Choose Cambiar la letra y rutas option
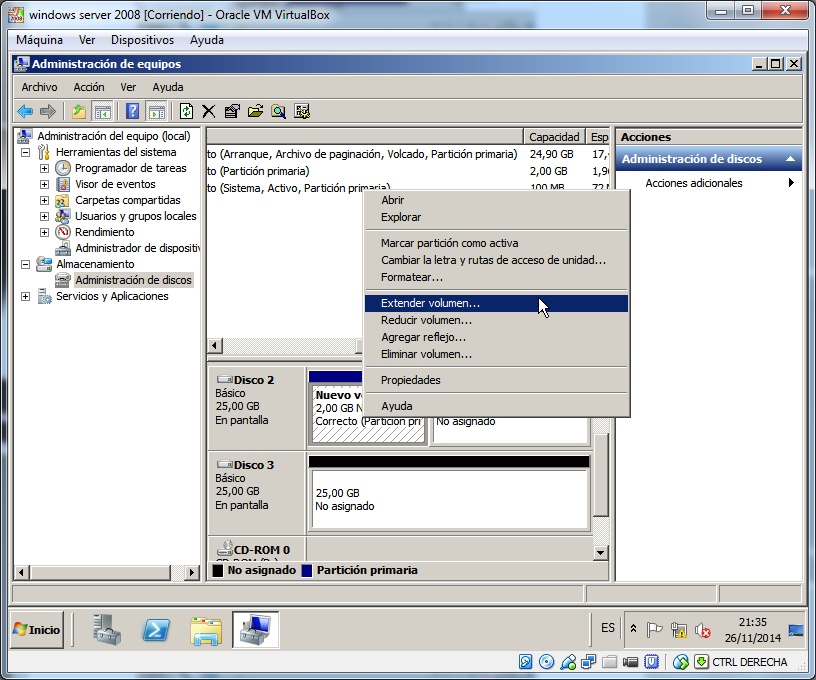The image size is (816, 680). click(x=496, y=260)
